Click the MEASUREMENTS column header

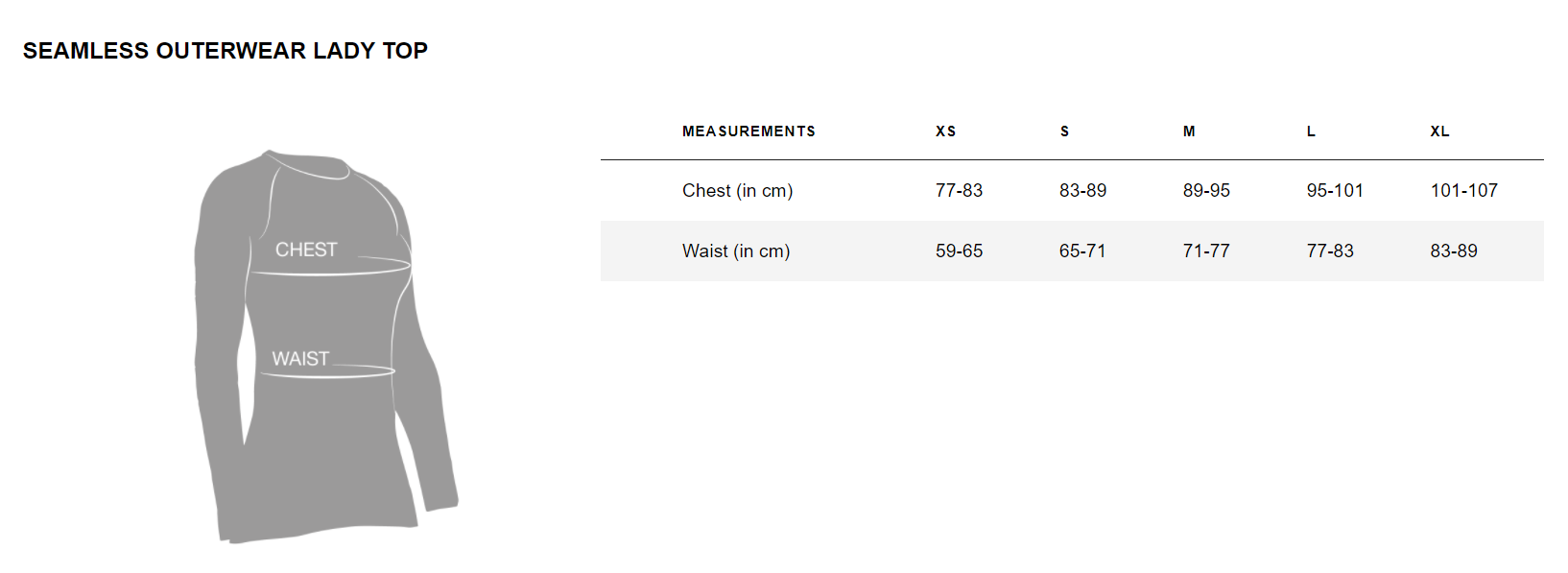click(x=748, y=131)
